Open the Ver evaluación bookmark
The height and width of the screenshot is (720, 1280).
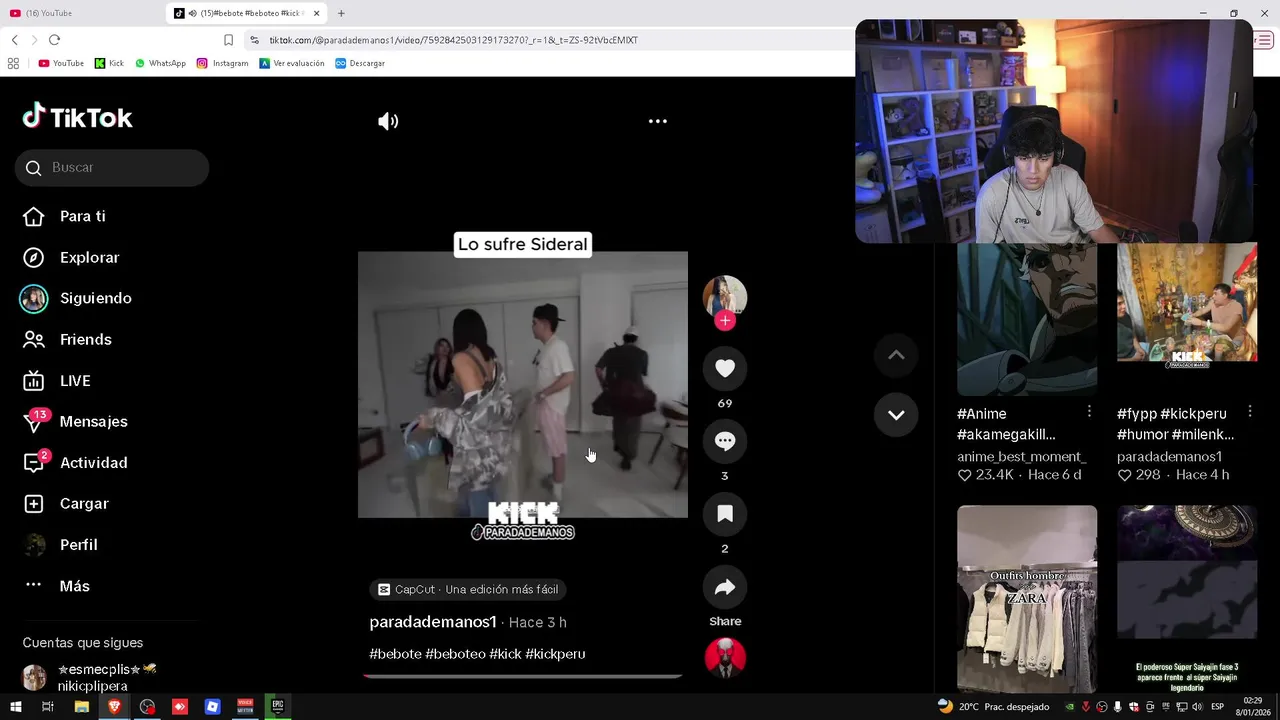pos(292,63)
